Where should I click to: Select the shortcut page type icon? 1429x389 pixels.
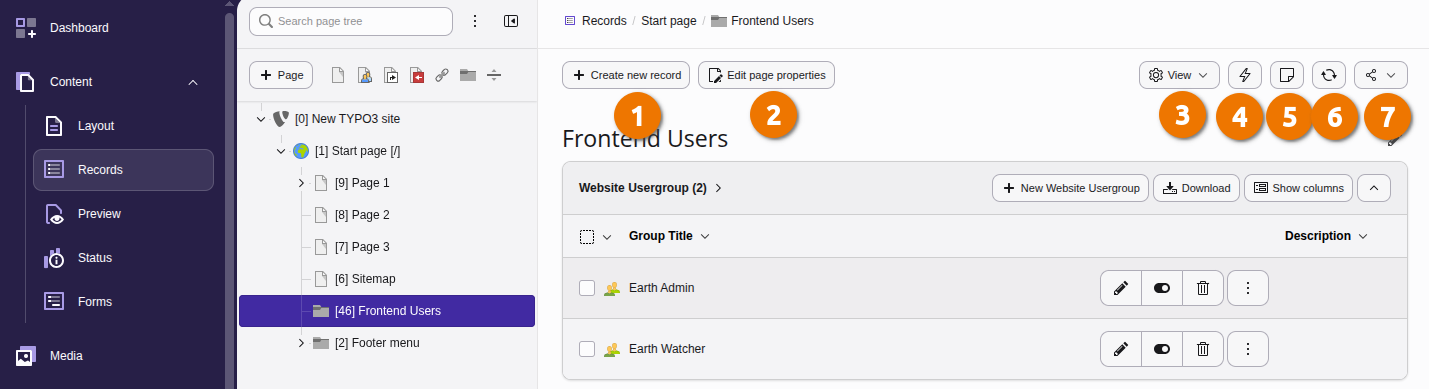(x=391, y=75)
